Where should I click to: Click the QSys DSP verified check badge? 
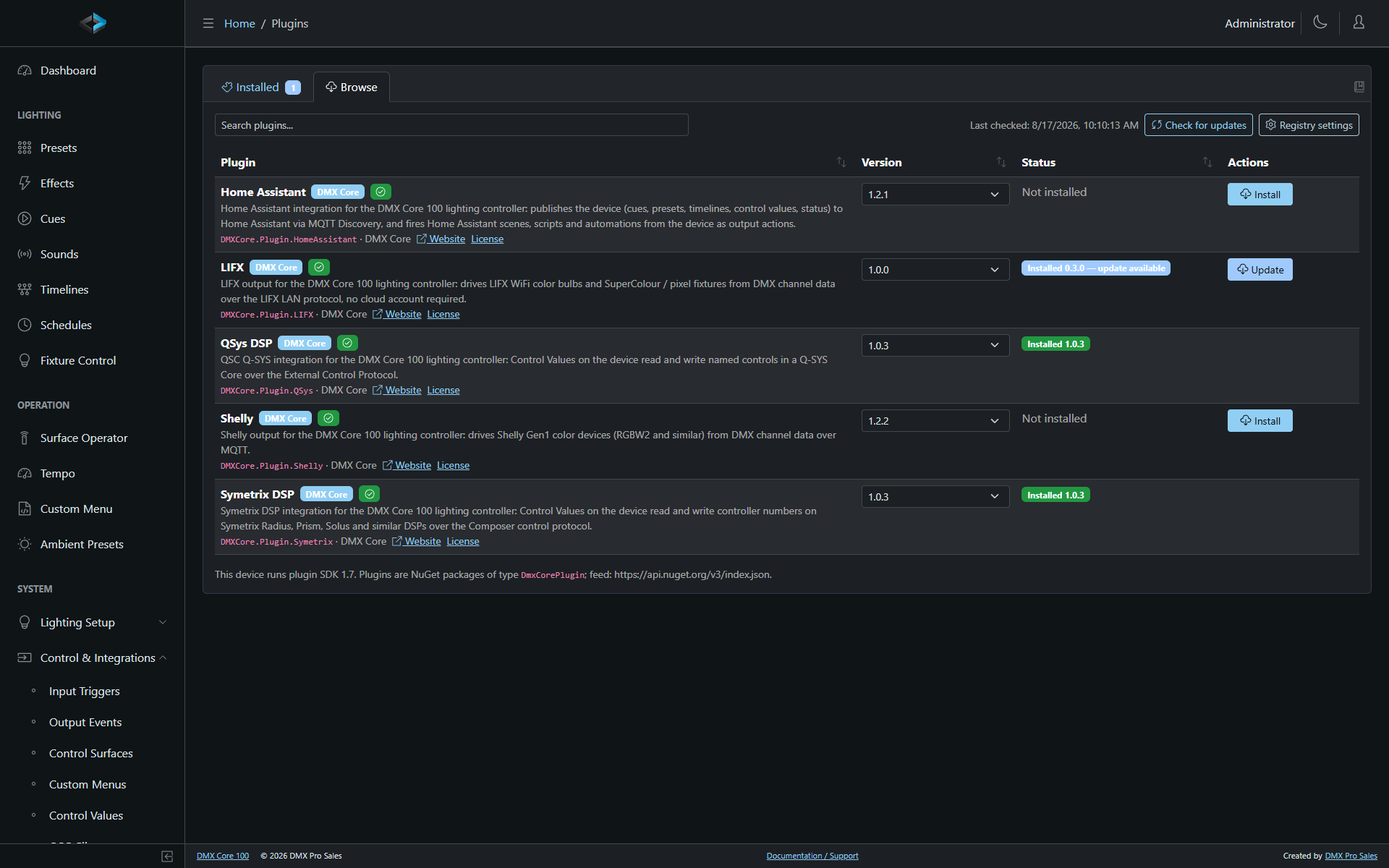347,343
